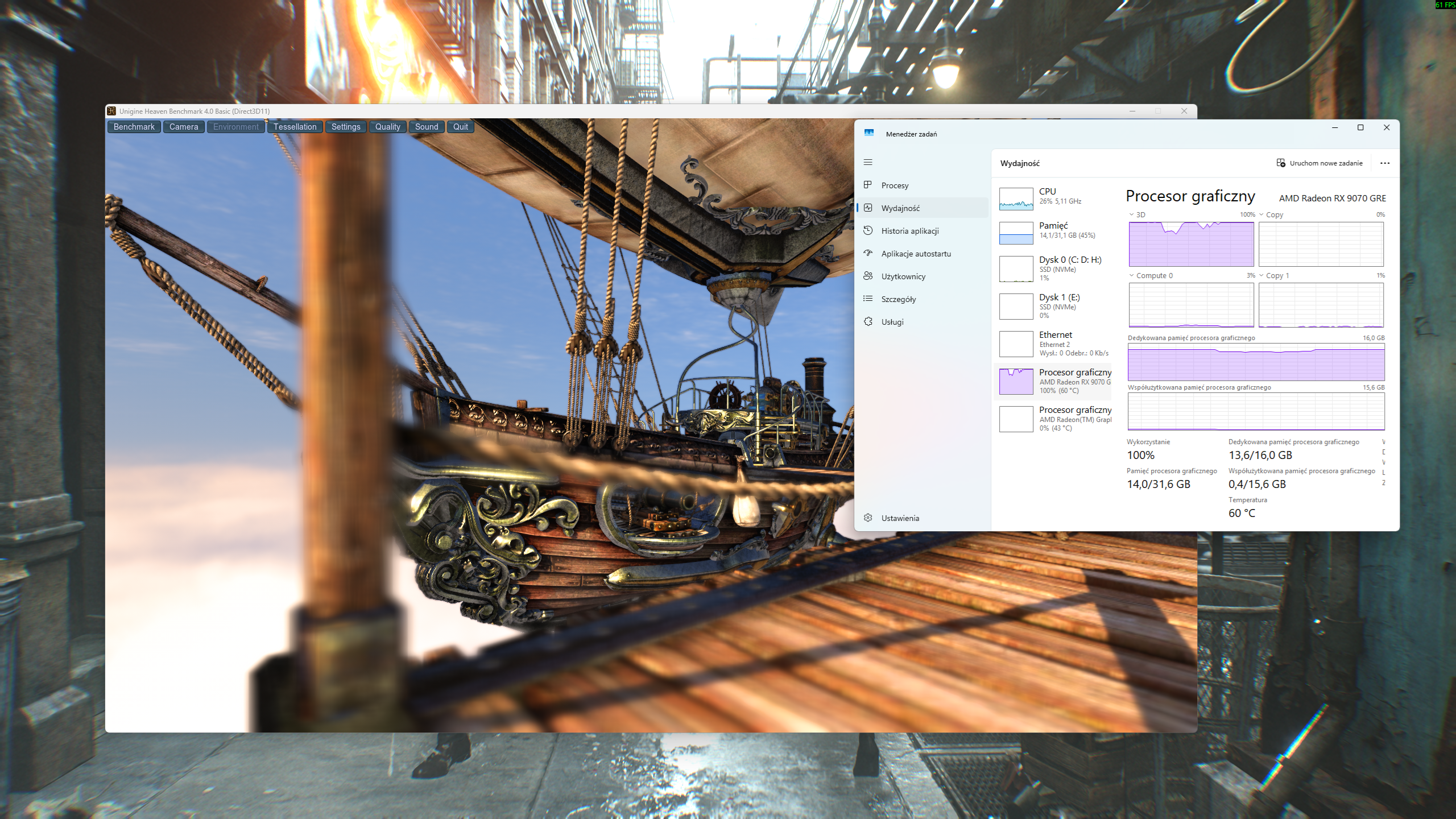
Task: Maximize the Menedżer zadań window
Action: coord(1360,127)
